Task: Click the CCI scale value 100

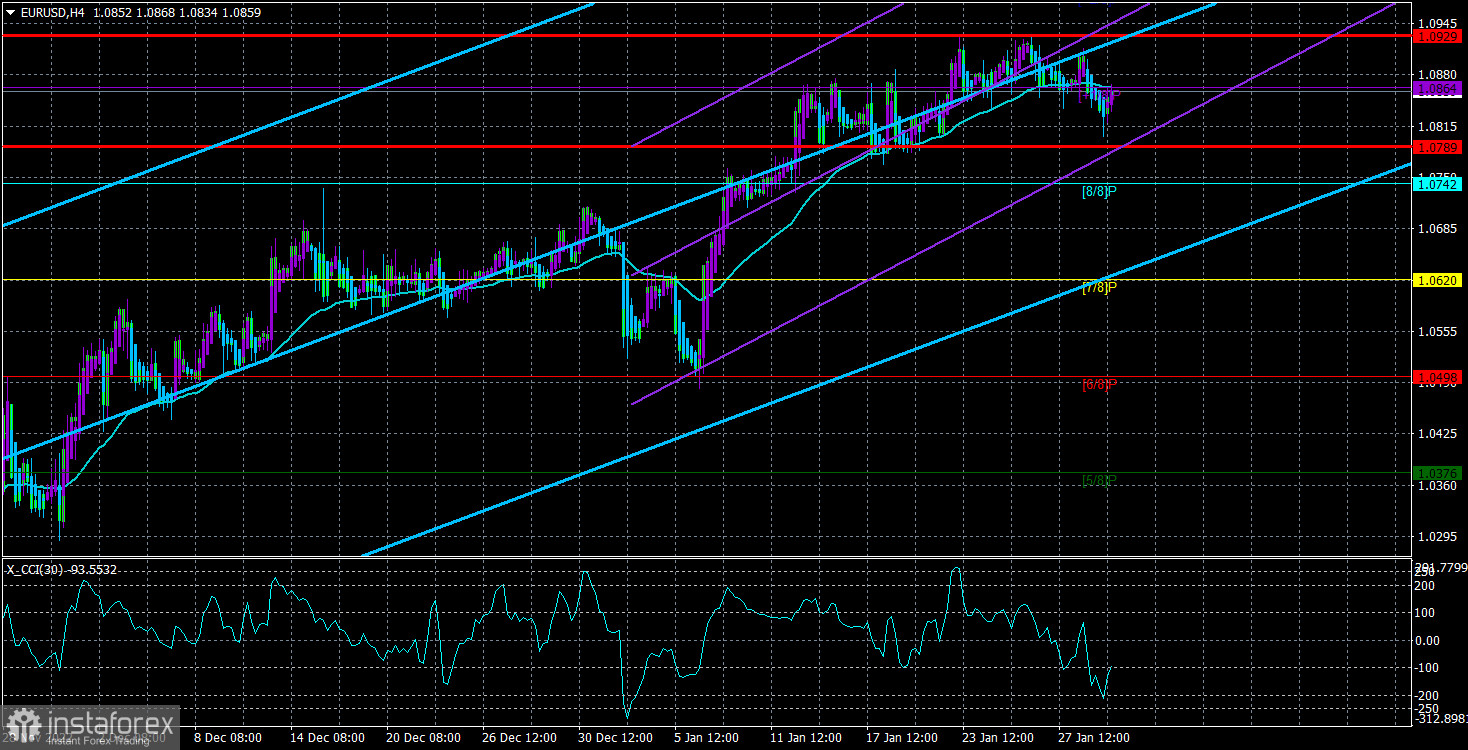Action: [x=1426, y=613]
